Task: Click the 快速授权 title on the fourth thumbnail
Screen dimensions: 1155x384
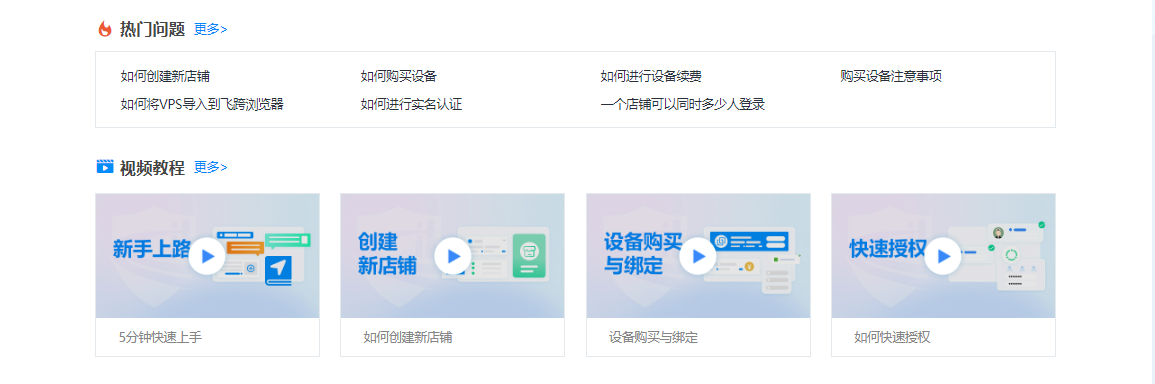Action: 887,249
